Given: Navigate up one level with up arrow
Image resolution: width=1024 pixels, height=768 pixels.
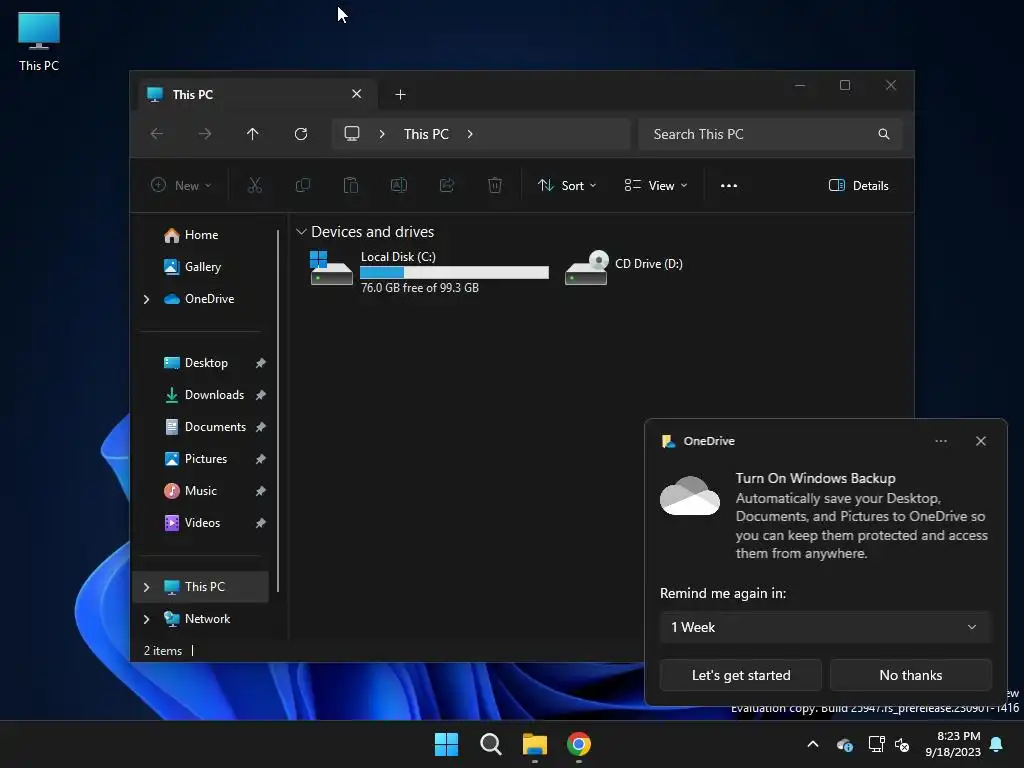Looking at the screenshot, I should [x=253, y=134].
